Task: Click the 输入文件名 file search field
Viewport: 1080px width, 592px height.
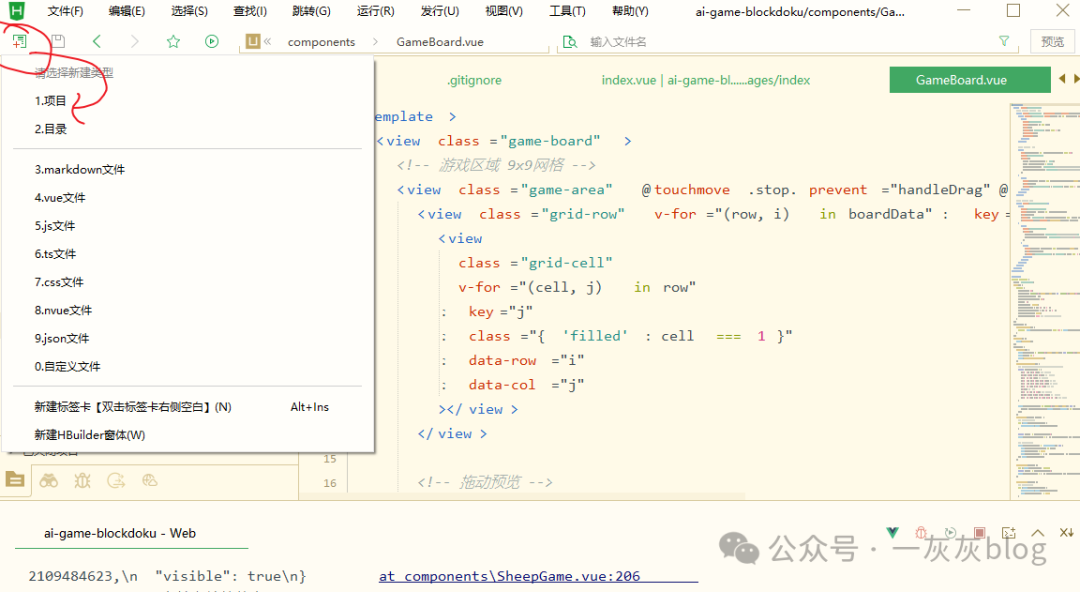Action: click(780, 42)
